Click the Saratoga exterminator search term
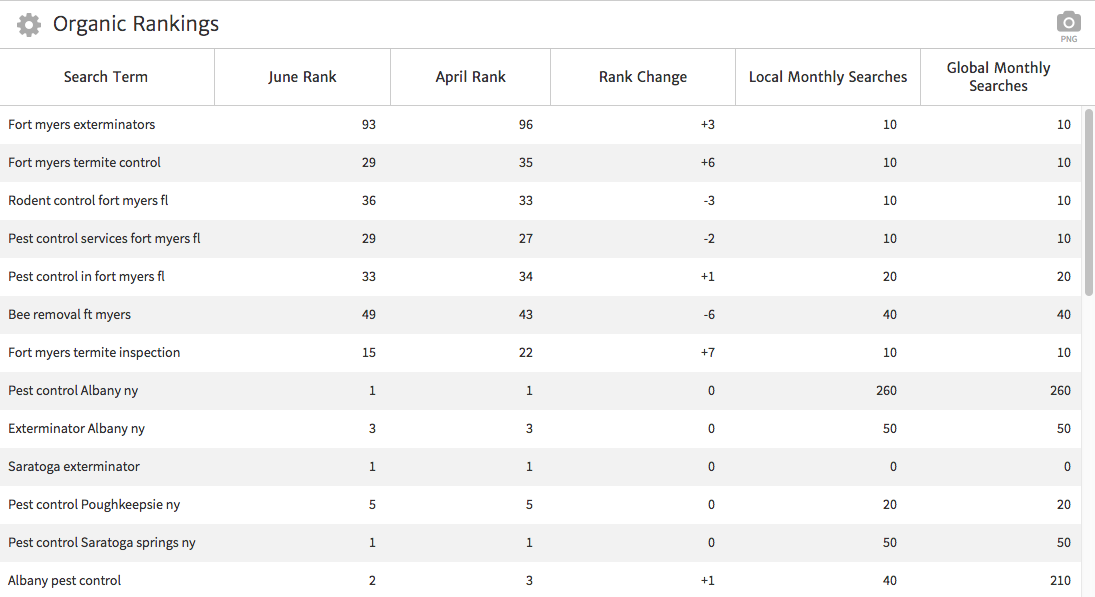This screenshot has width=1095, height=597. (x=74, y=467)
